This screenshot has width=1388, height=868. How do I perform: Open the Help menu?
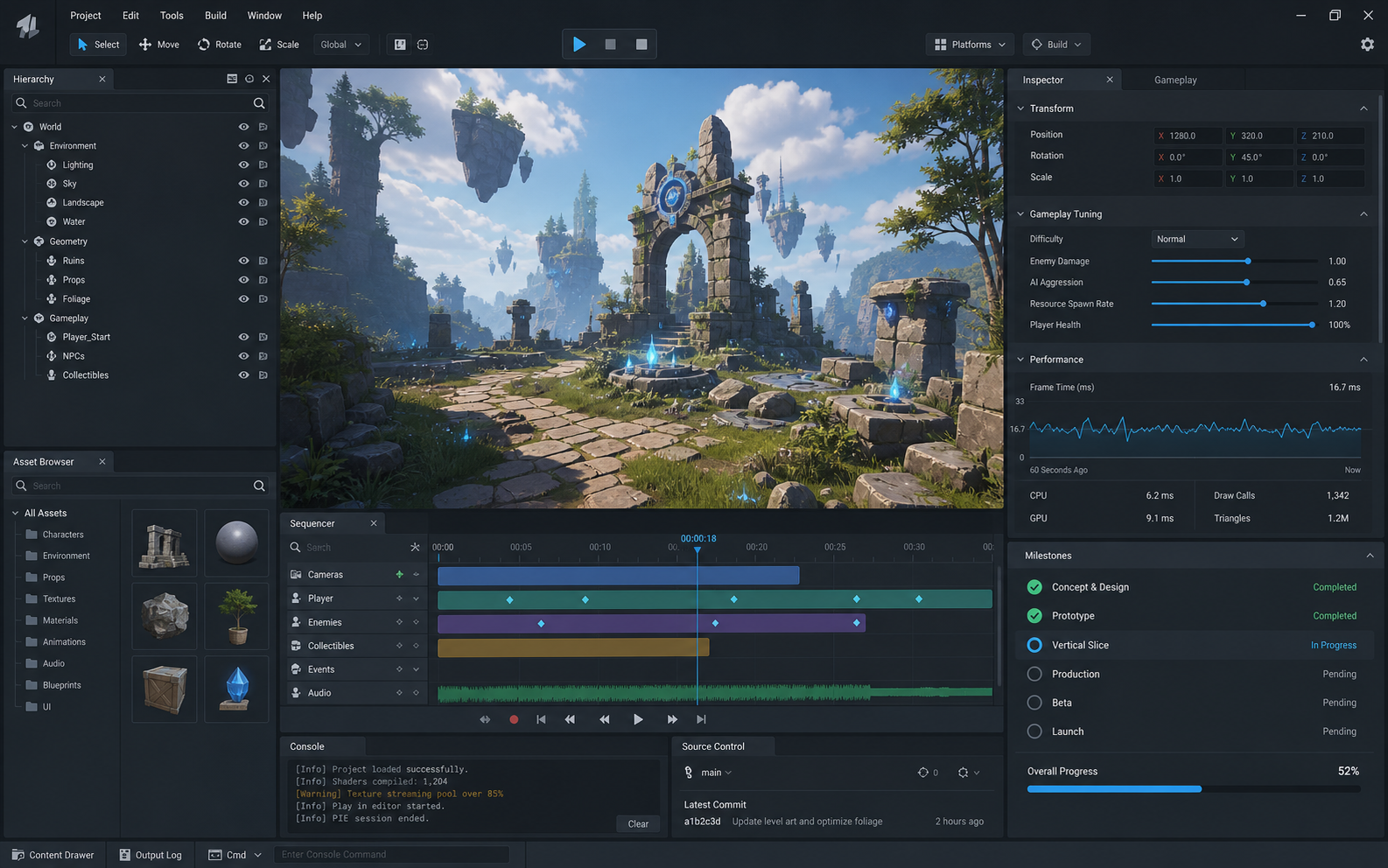[x=312, y=16]
